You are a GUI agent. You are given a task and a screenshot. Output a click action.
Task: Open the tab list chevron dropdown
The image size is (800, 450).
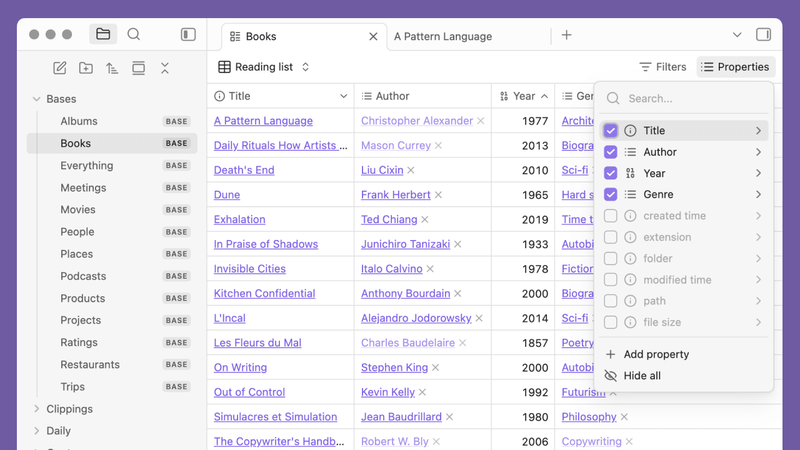(x=737, y=35)
